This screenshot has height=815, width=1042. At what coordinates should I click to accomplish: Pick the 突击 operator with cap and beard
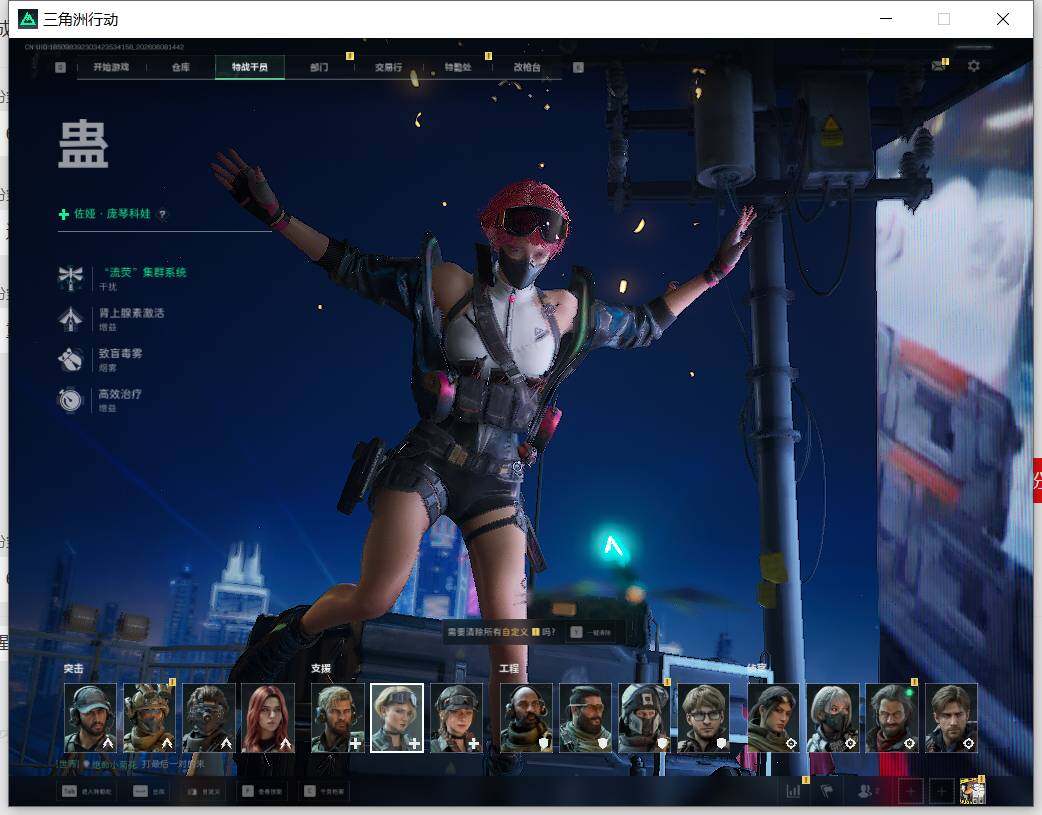pos(90,718)
